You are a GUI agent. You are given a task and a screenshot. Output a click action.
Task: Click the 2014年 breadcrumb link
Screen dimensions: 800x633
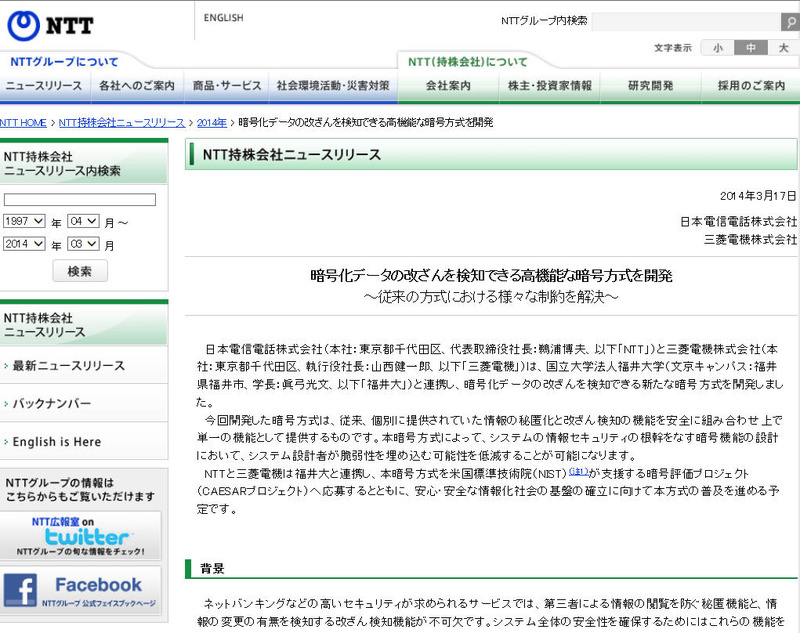(x=211, y=122)
